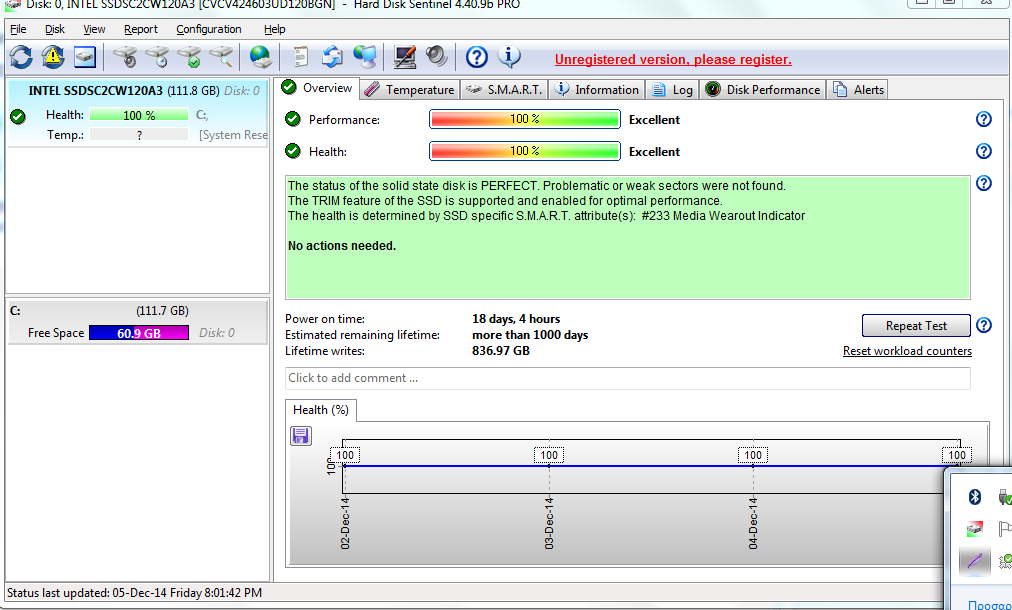Click the disk icon with green checkmark
The image size is (1012, 610).
point(190,57)
